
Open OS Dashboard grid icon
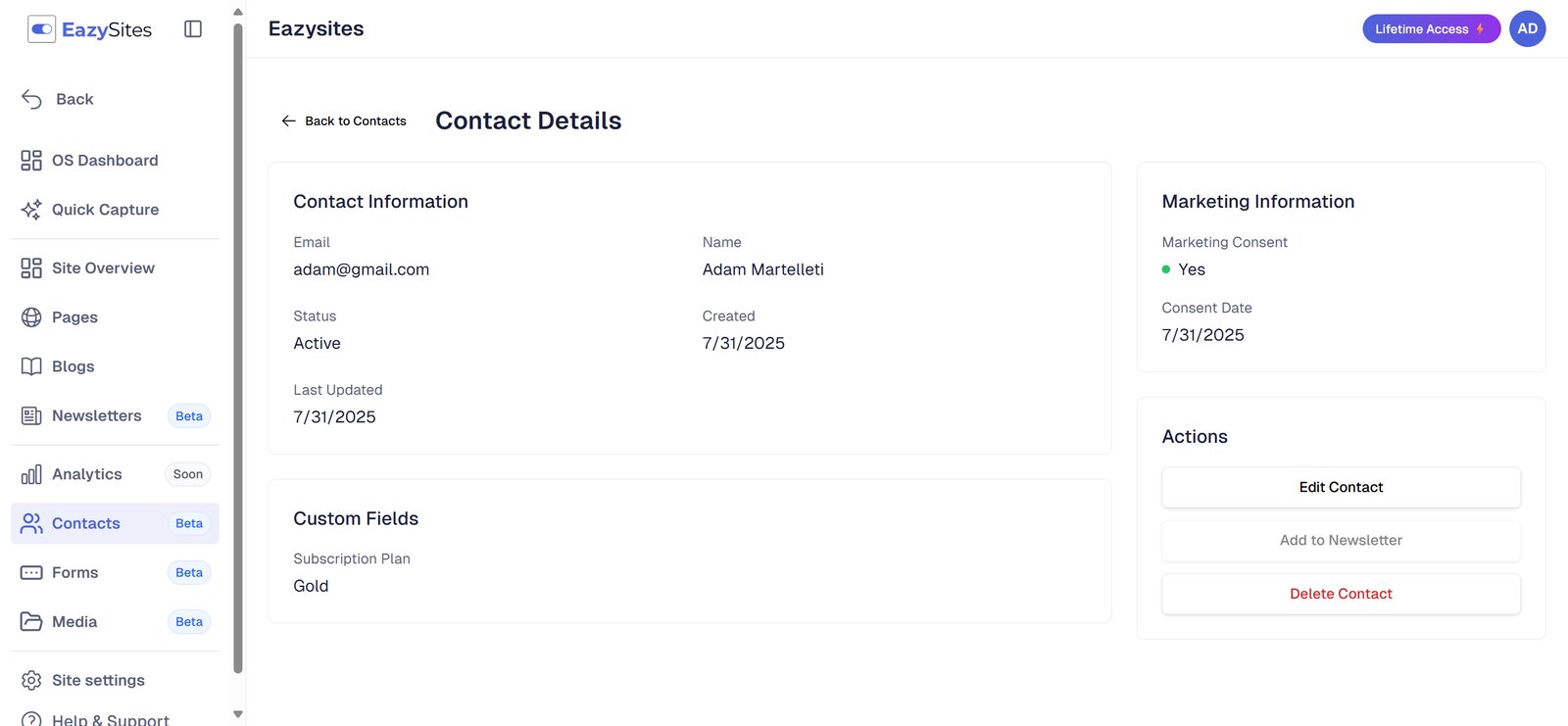[x=31, y=161]
